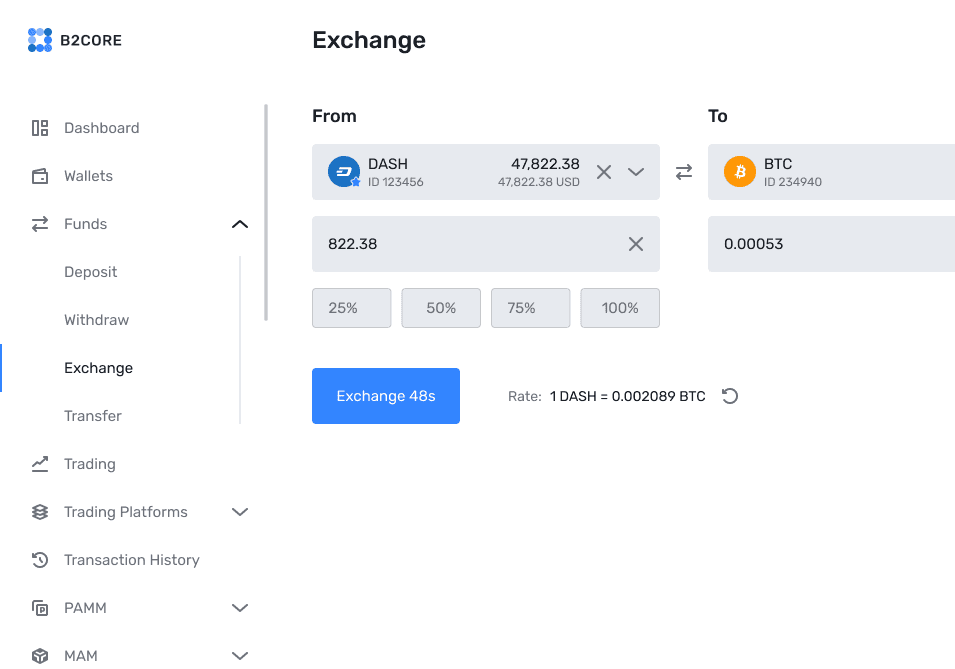Viewport: 955px width, 669px height.
Task: Expand the PAMM submenu
Action: tap(240, 608)
